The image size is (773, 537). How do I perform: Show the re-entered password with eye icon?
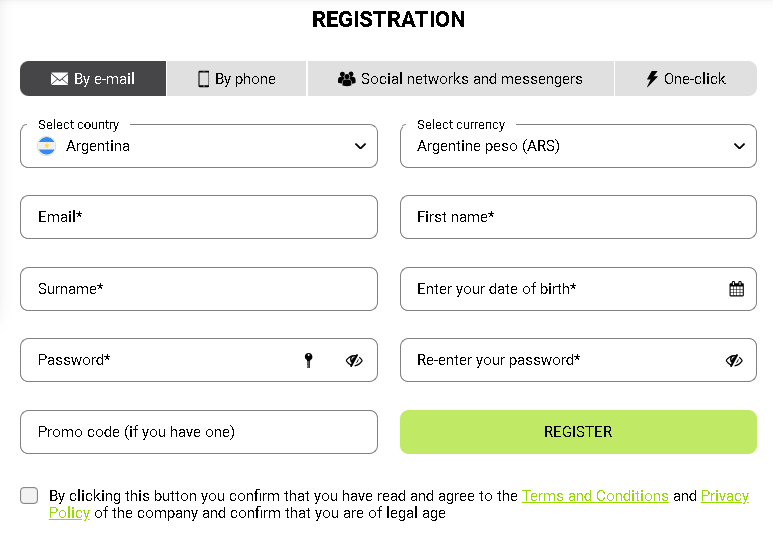[x=734, y=360]
